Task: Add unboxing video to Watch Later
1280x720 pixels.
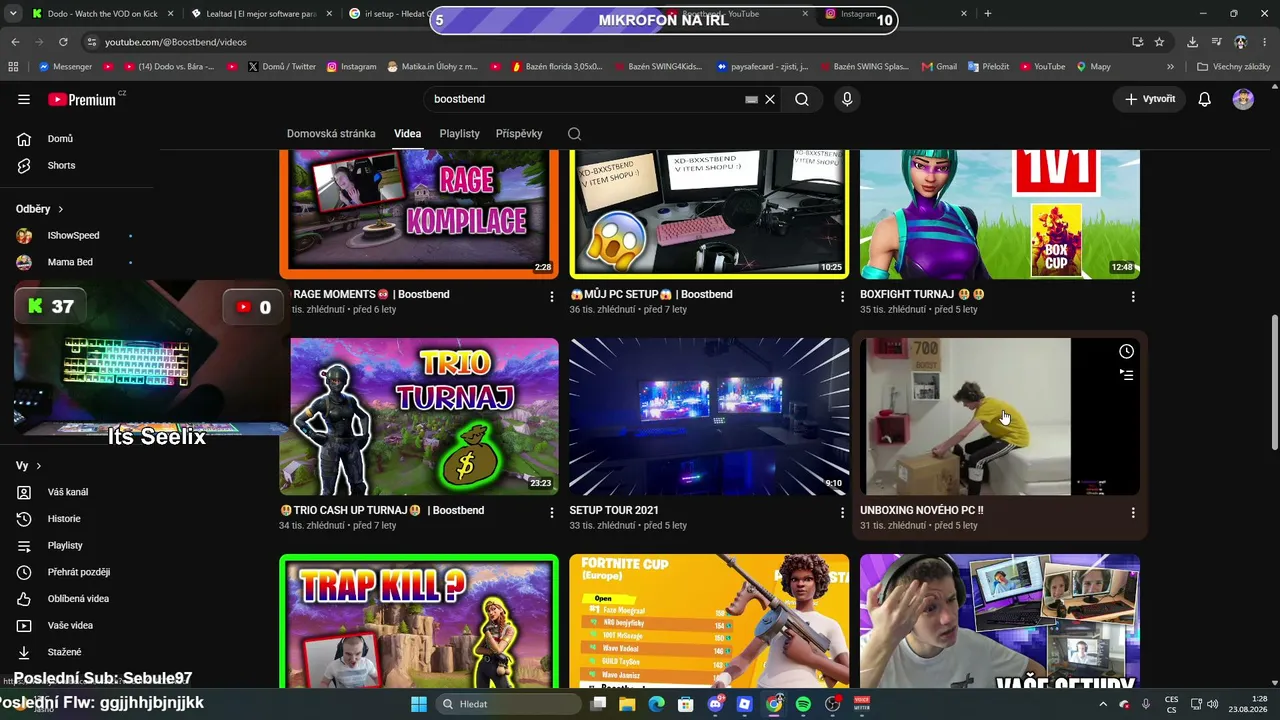Action: [x=1126, y=351]
